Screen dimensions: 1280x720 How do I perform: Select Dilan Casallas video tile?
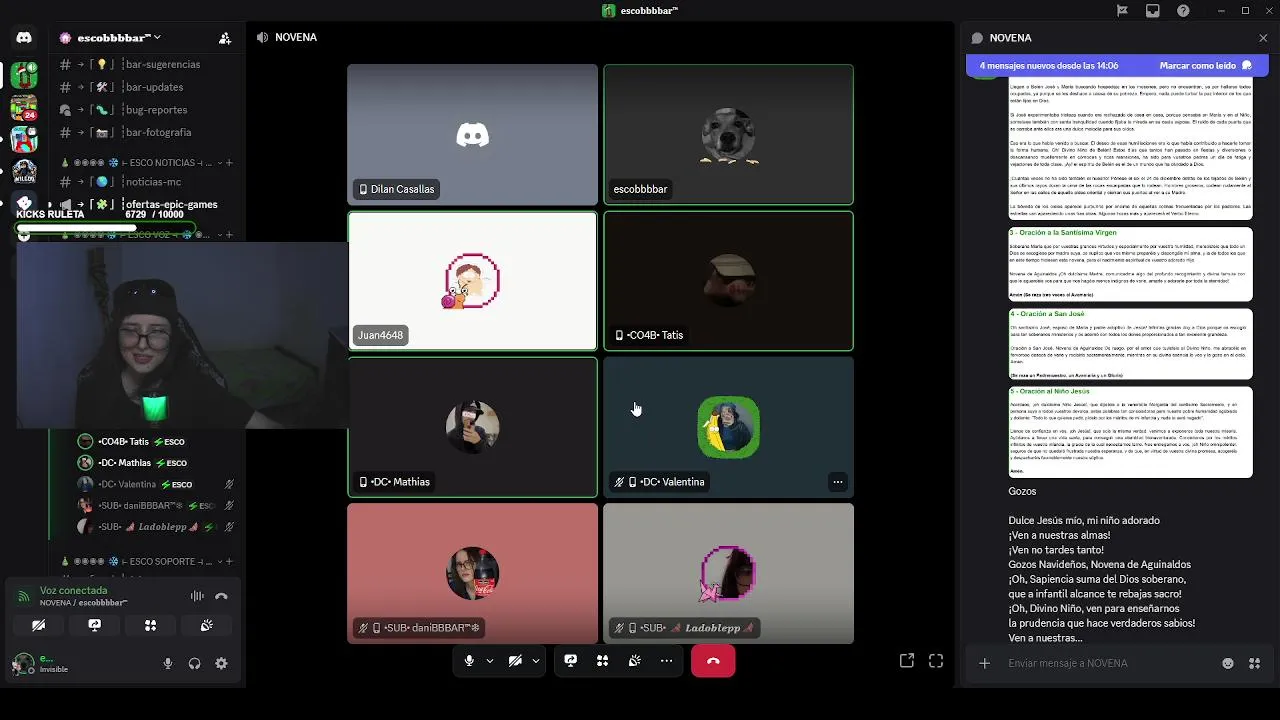472,135
